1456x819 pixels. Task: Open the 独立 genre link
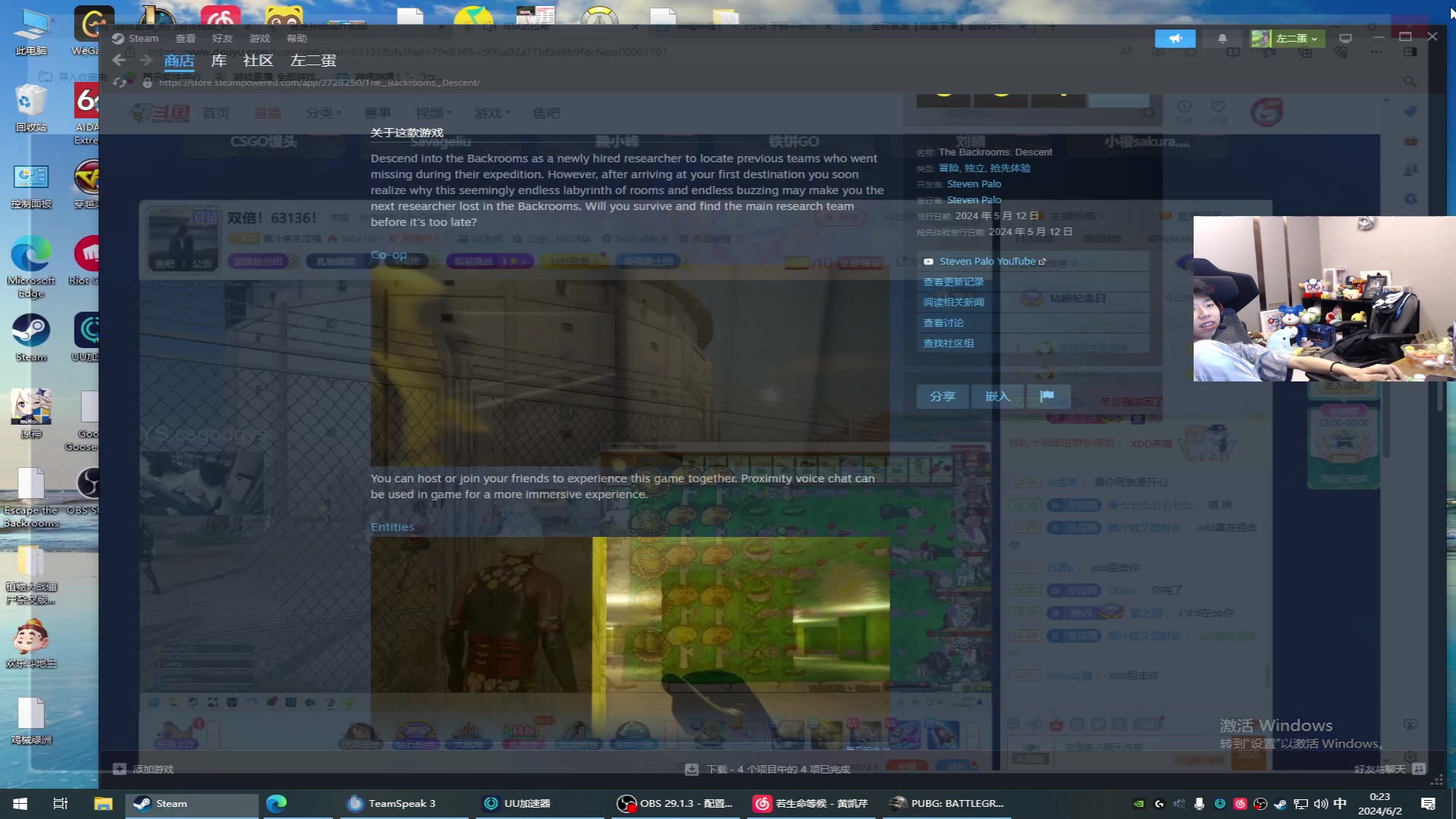974,168
